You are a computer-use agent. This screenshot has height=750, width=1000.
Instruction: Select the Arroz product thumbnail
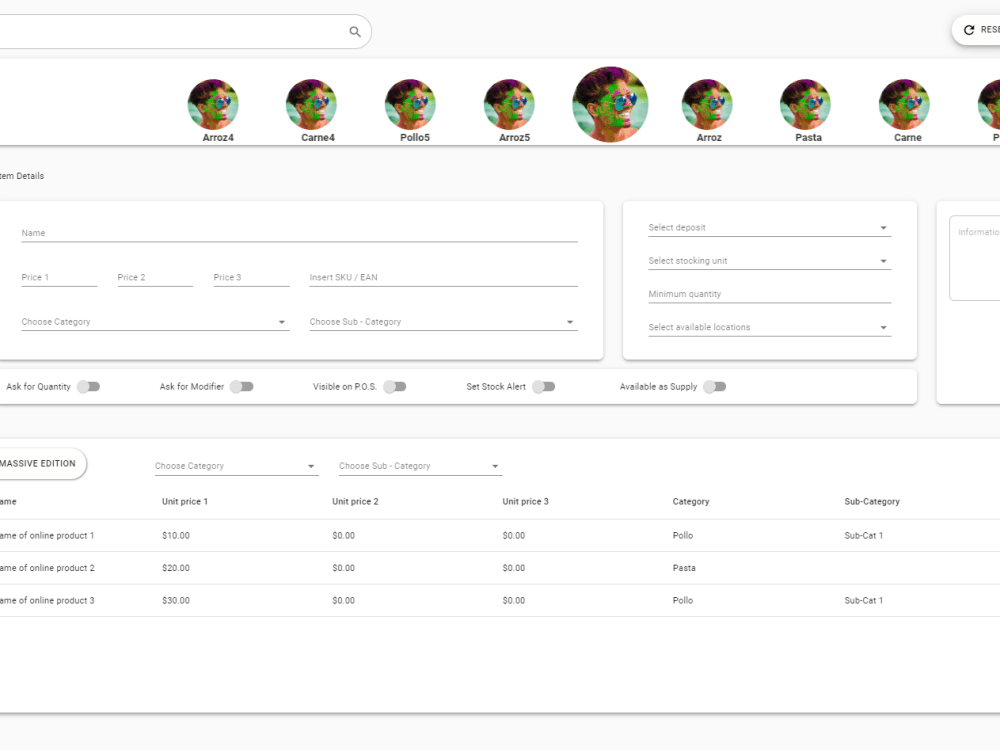707,104
